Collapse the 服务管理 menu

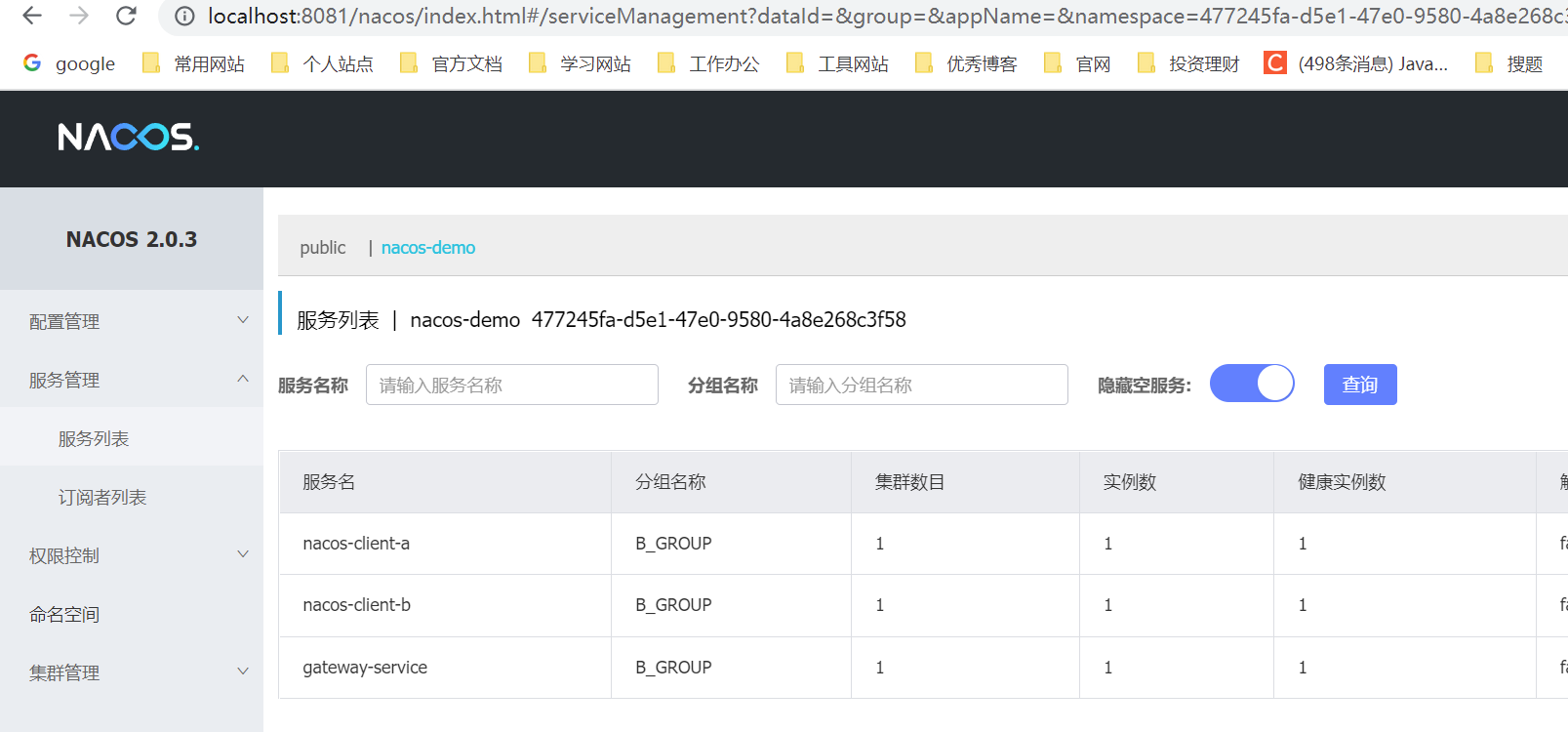(132, 380)
